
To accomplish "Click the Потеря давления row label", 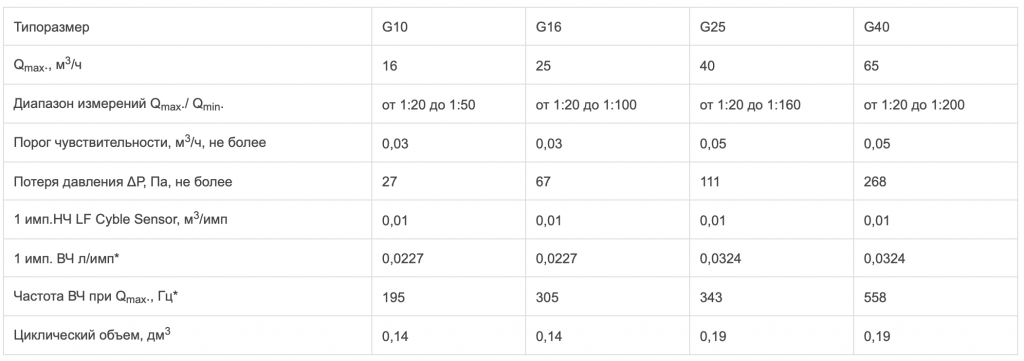I will click(122, 181).
